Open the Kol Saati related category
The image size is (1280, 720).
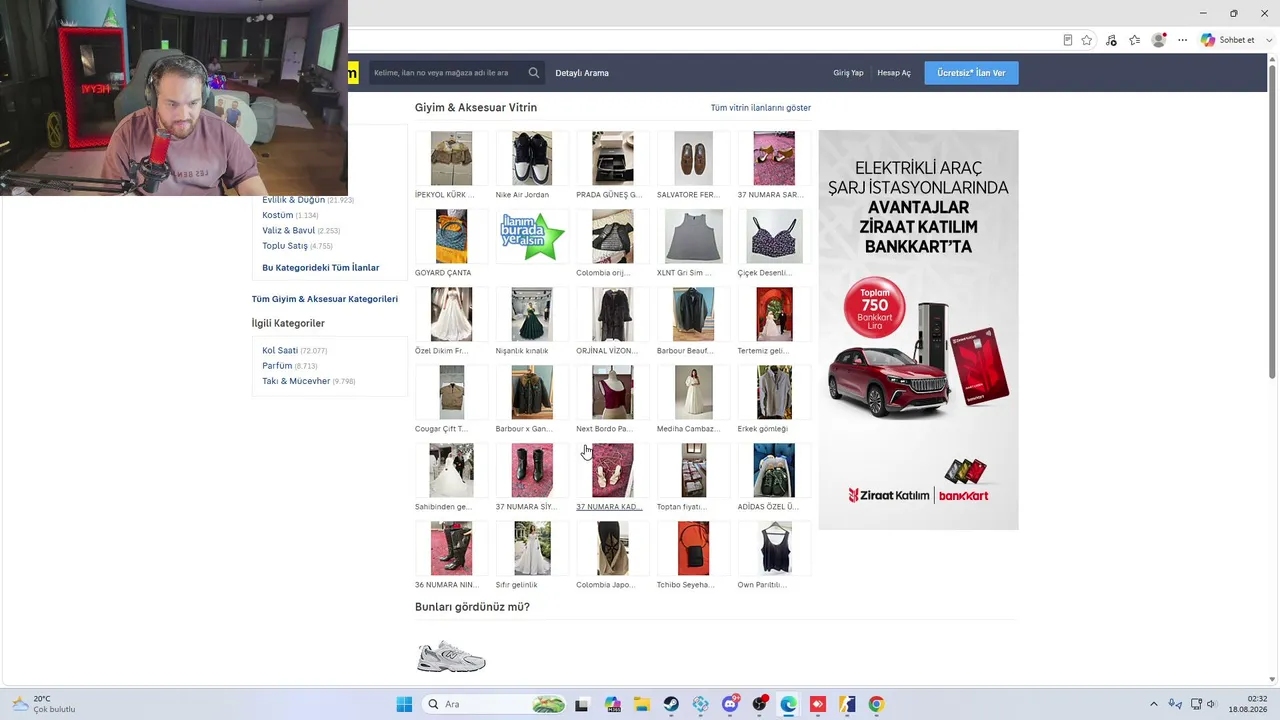(x=280, y=351)
